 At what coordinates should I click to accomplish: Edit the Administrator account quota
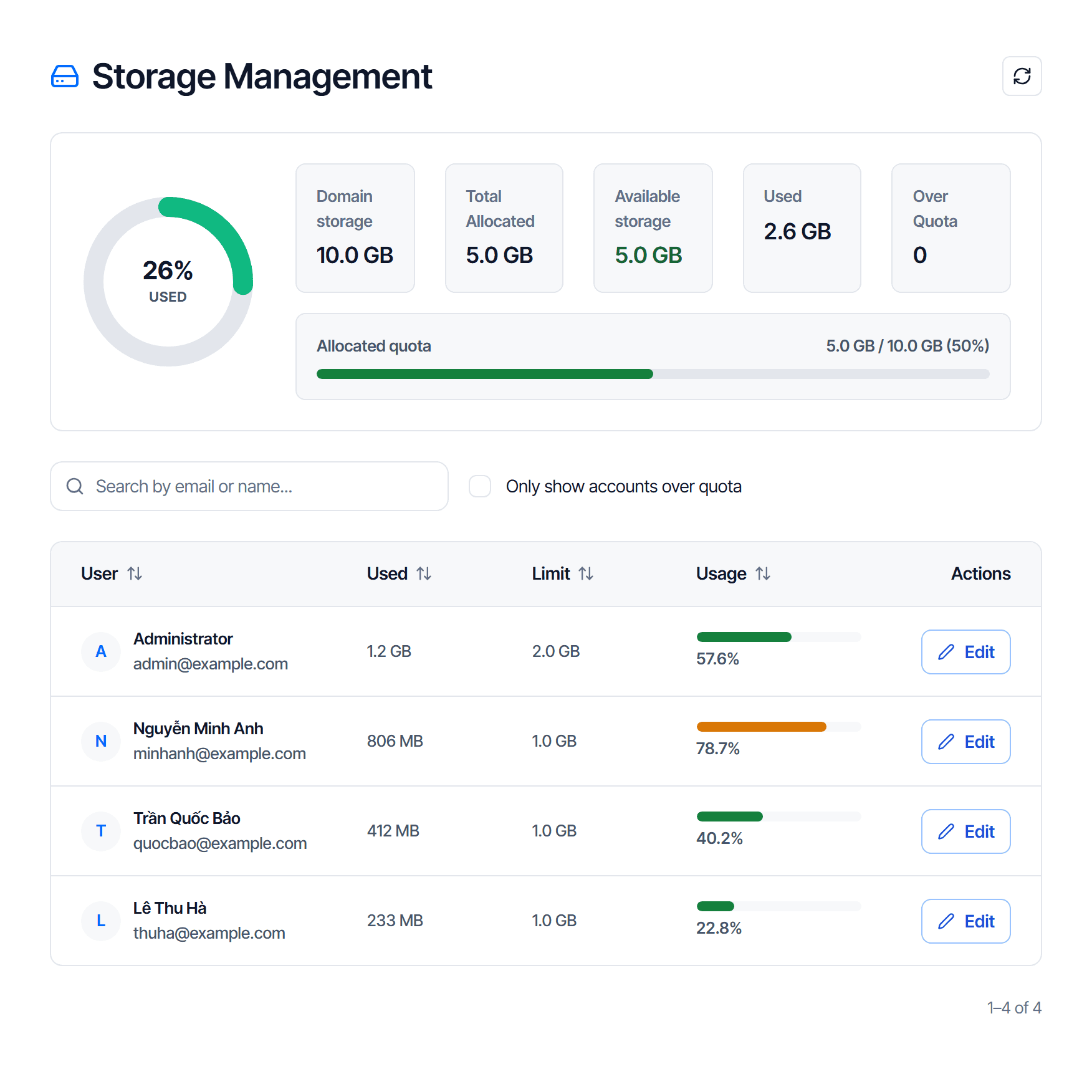pyautogui.click(x=965, y=652)
